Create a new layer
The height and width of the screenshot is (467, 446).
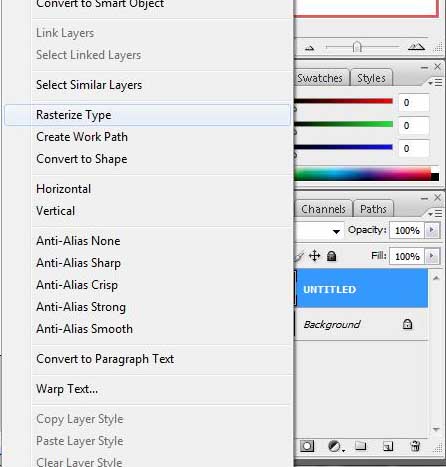coord(388,446)
